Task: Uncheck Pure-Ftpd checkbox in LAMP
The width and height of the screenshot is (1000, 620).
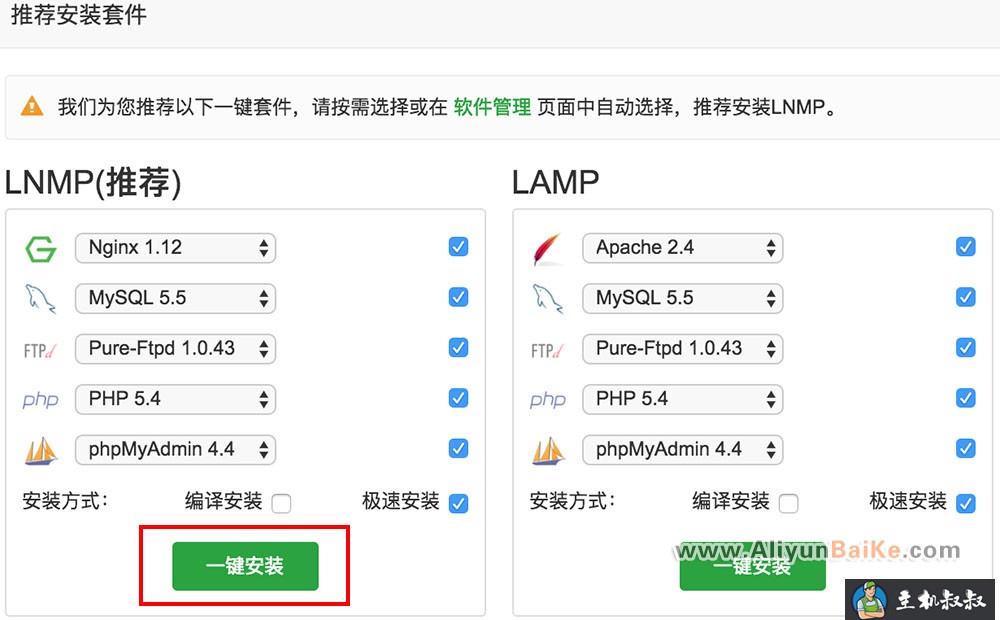Action: pyautogui.click(x=966, y=348)
